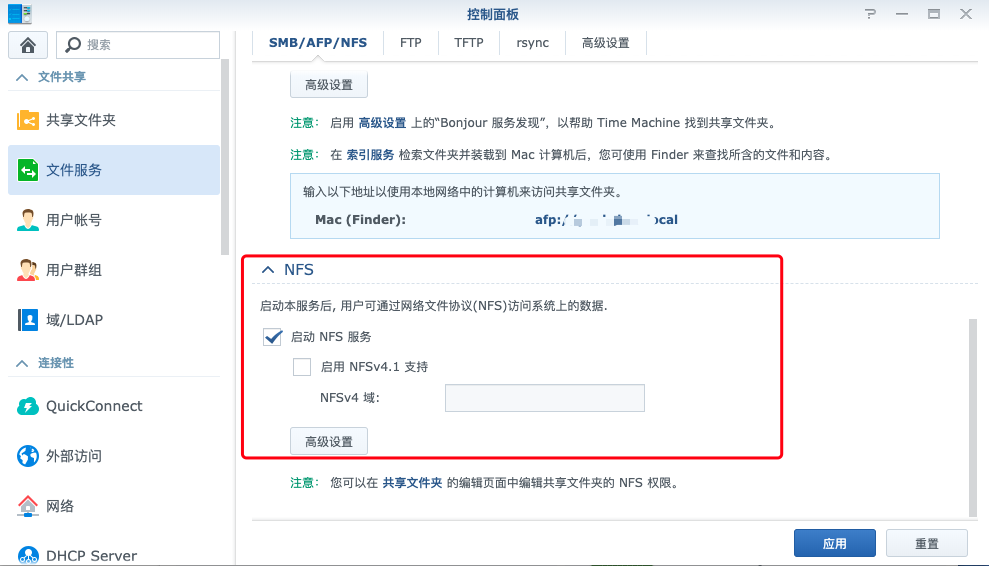Click the main panel vertical scrollbar
This screenshot has width=989, height=566.
973,418
